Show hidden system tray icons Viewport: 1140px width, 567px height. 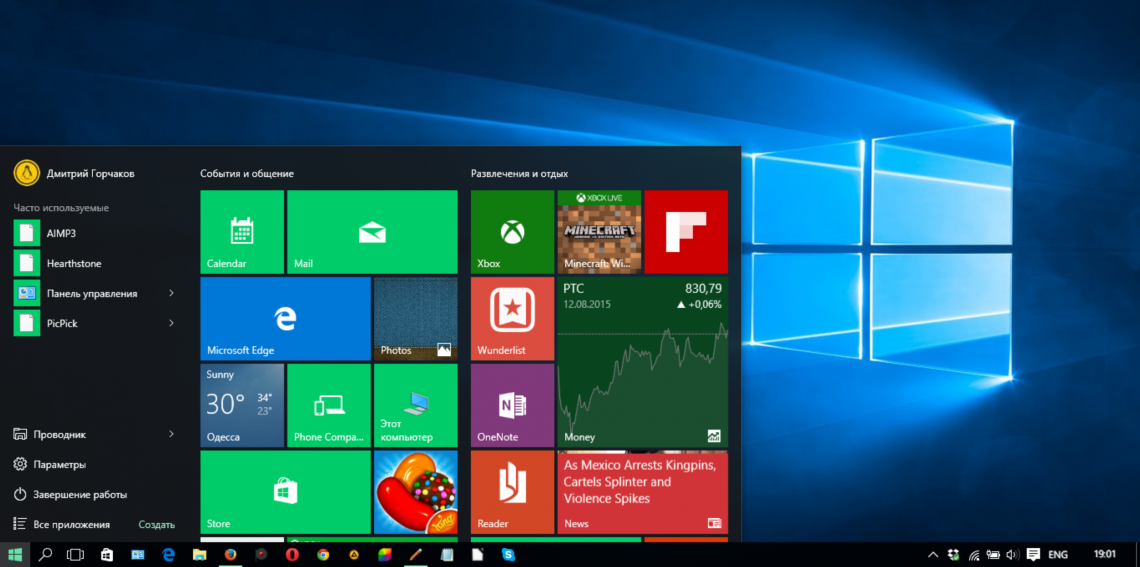pyautogui.click(x=932, y=554)
